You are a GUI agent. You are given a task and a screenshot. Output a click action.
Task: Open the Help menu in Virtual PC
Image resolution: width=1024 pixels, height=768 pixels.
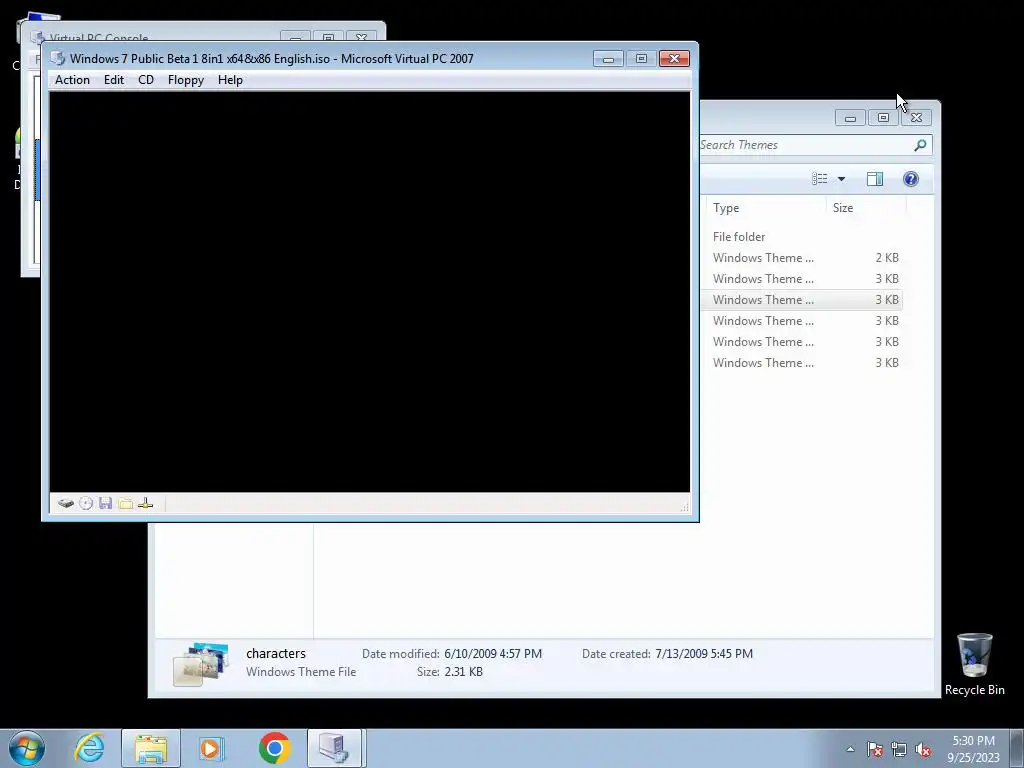click(x=230, y=80)
